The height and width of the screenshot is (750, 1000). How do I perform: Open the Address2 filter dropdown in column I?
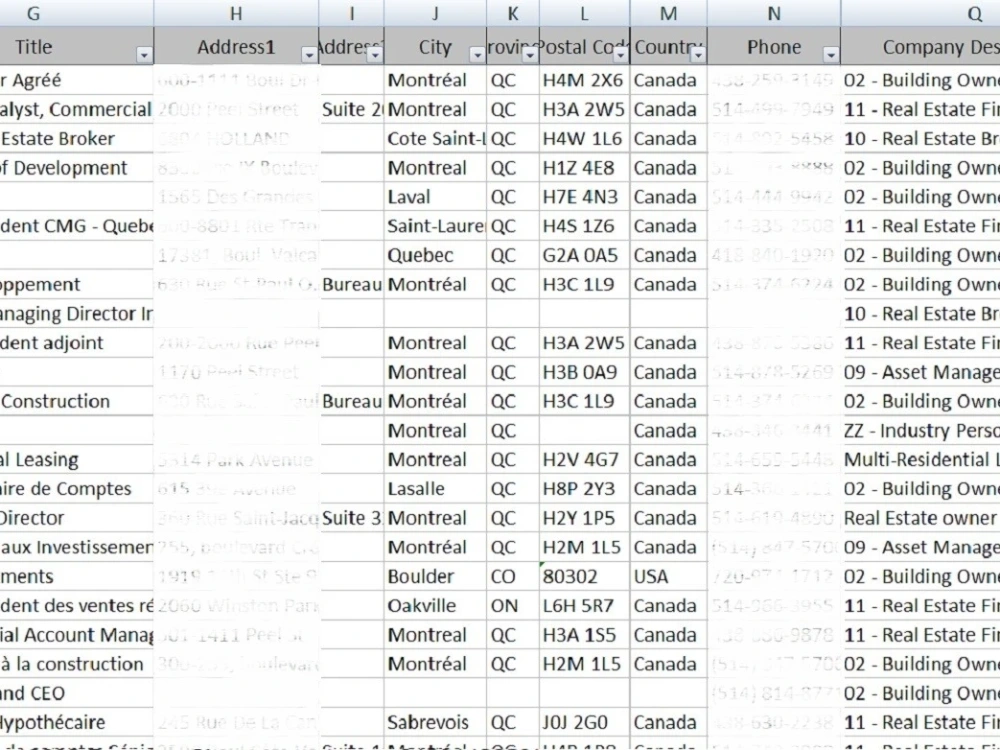tap(375, 55)
